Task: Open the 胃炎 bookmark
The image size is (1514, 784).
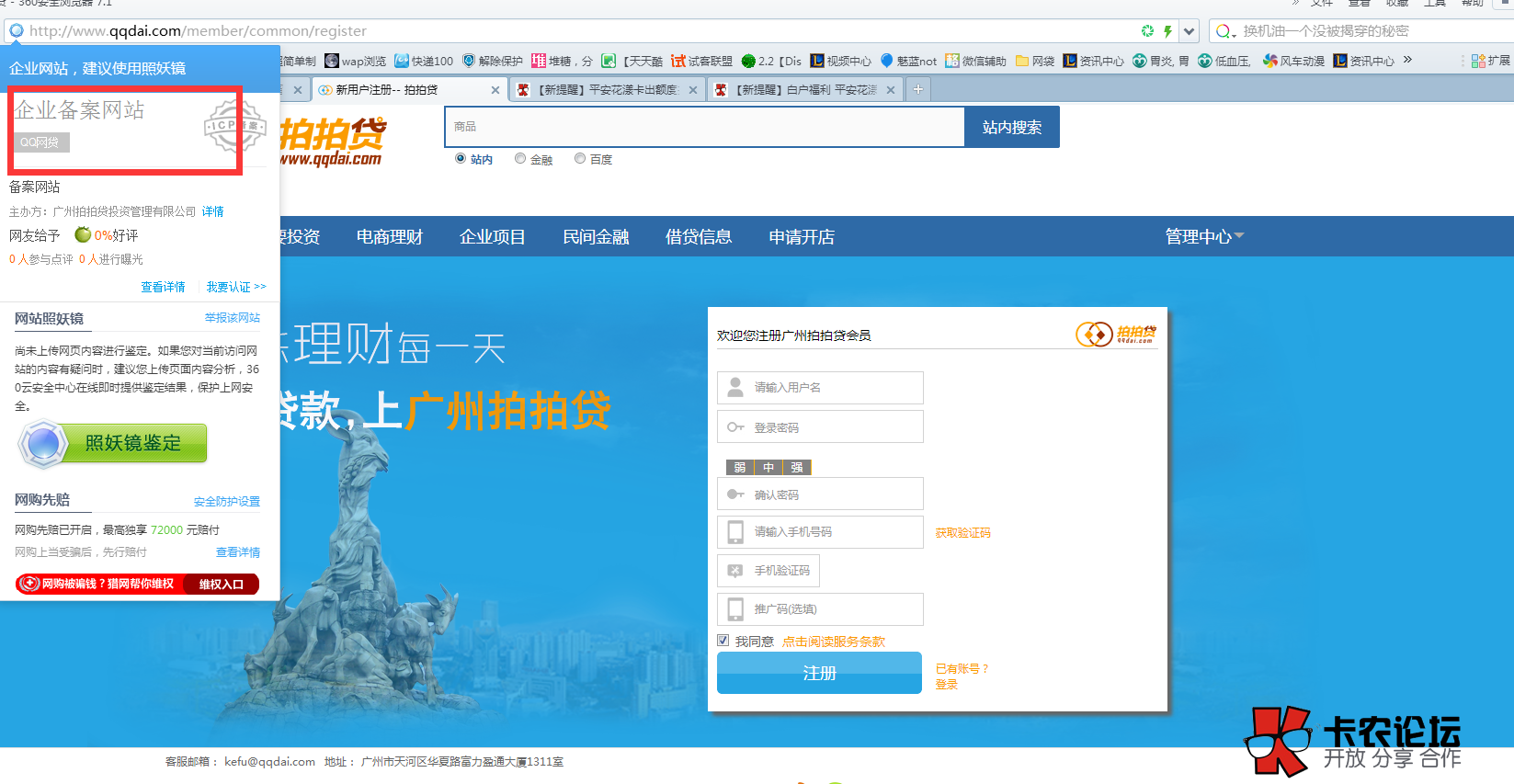Action: click(1160, 61)
